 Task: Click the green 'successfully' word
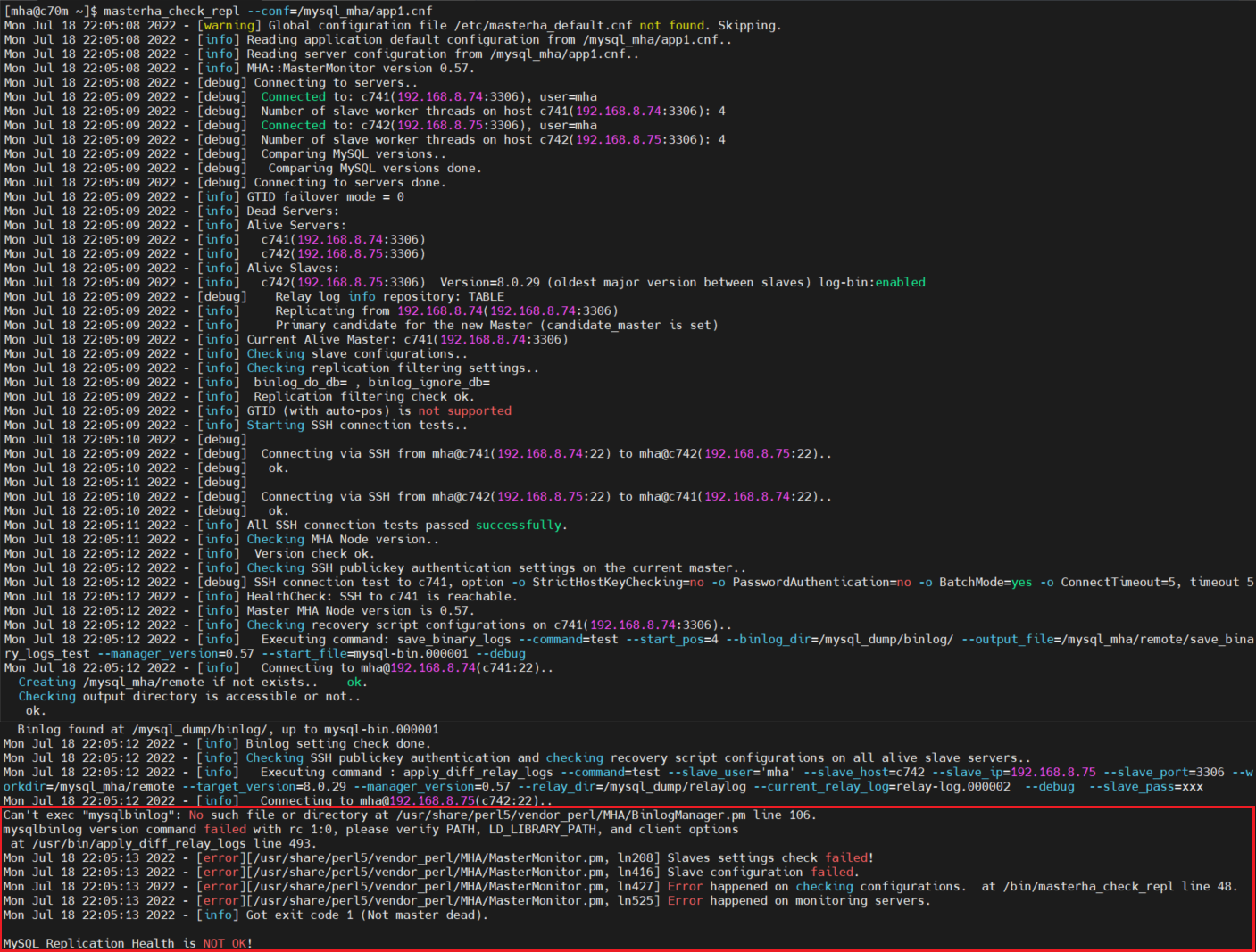pos(518,525)
